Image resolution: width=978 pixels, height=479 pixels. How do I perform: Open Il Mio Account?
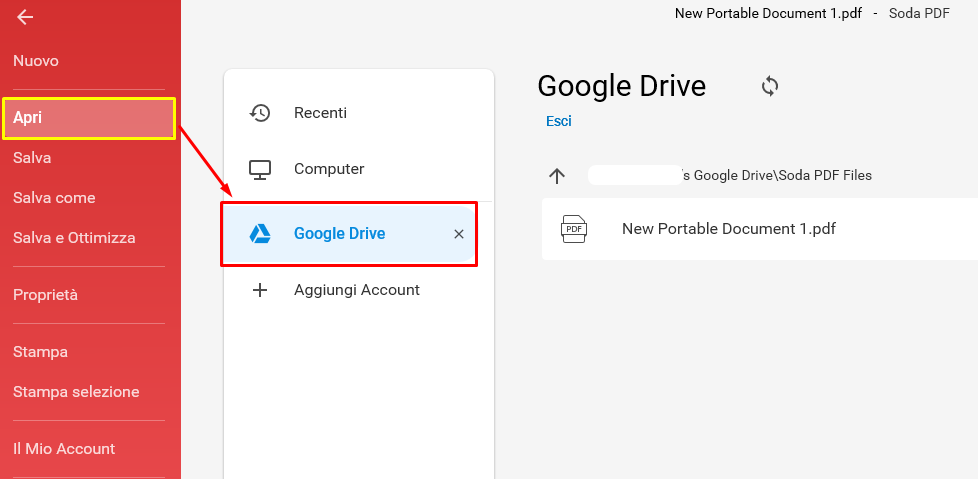64,448
